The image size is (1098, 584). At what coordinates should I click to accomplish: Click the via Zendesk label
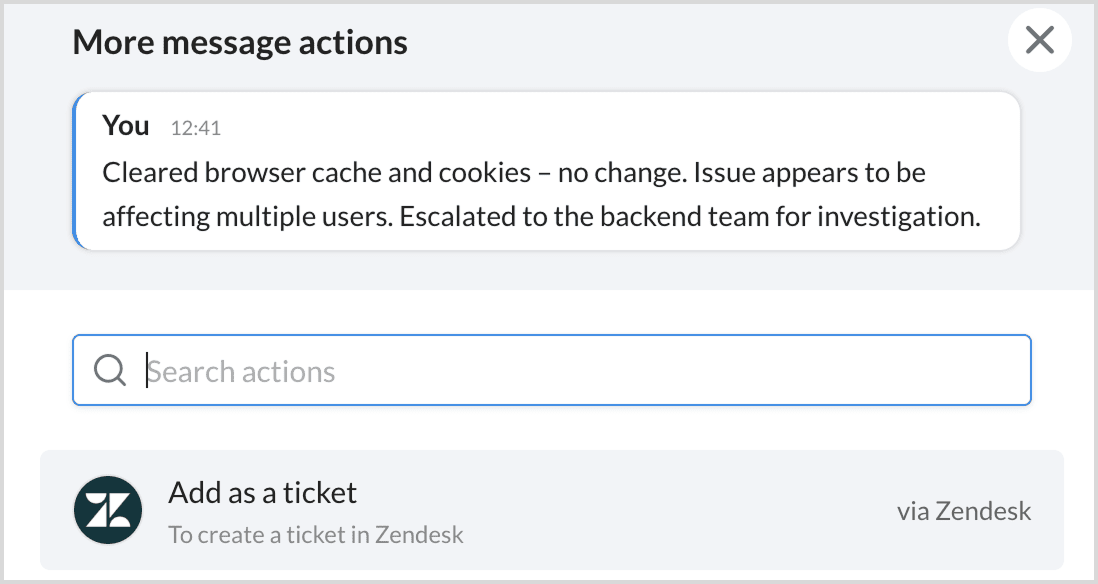click(x=963, y=512)
